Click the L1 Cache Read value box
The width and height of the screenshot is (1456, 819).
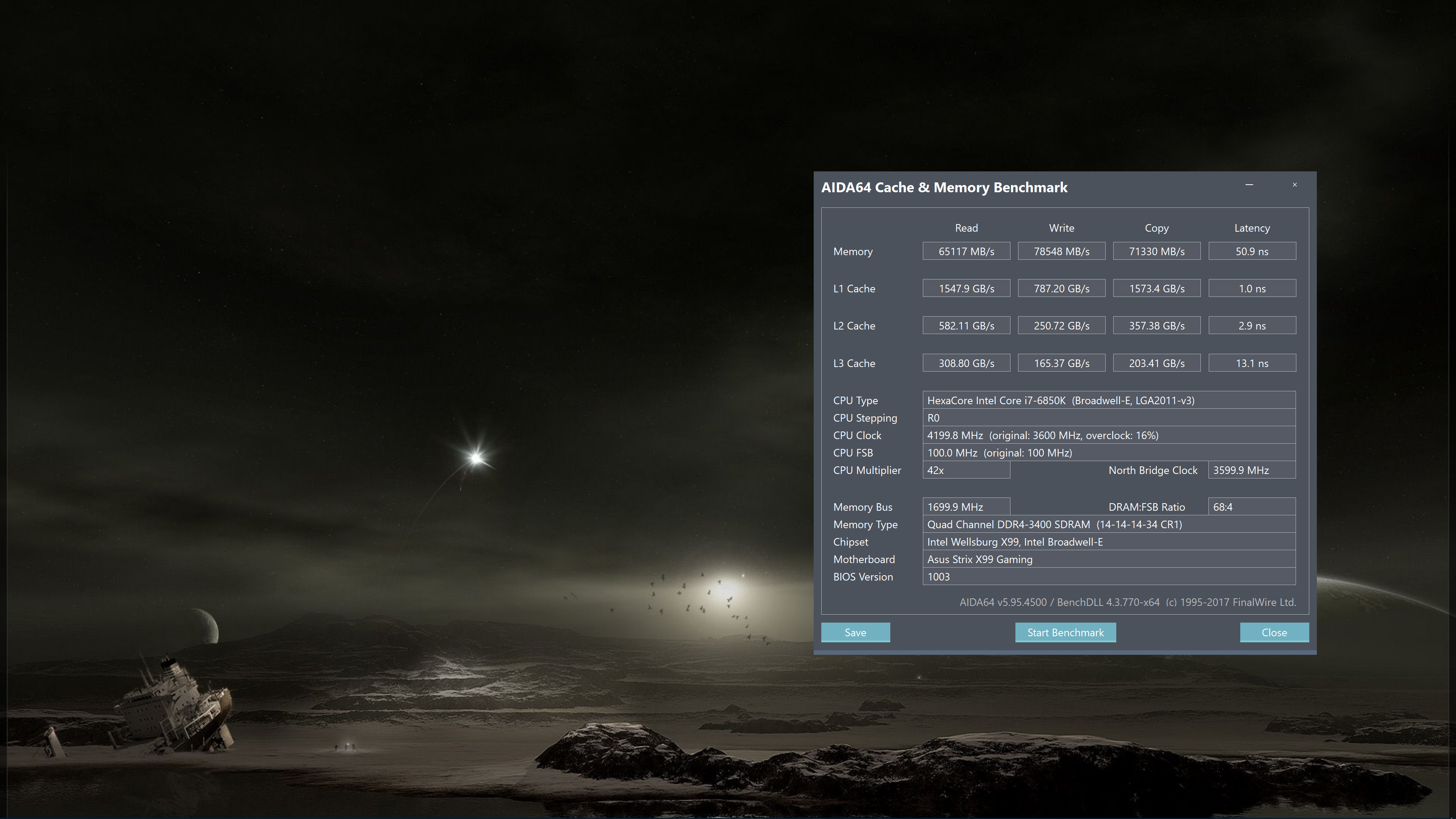(966, 289)
